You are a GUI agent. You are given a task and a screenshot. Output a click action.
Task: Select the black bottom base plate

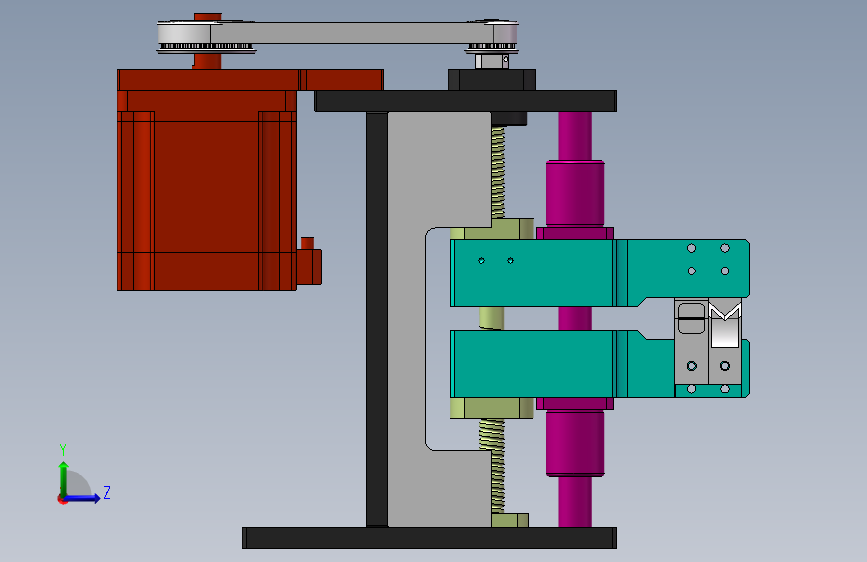point(429,538)
